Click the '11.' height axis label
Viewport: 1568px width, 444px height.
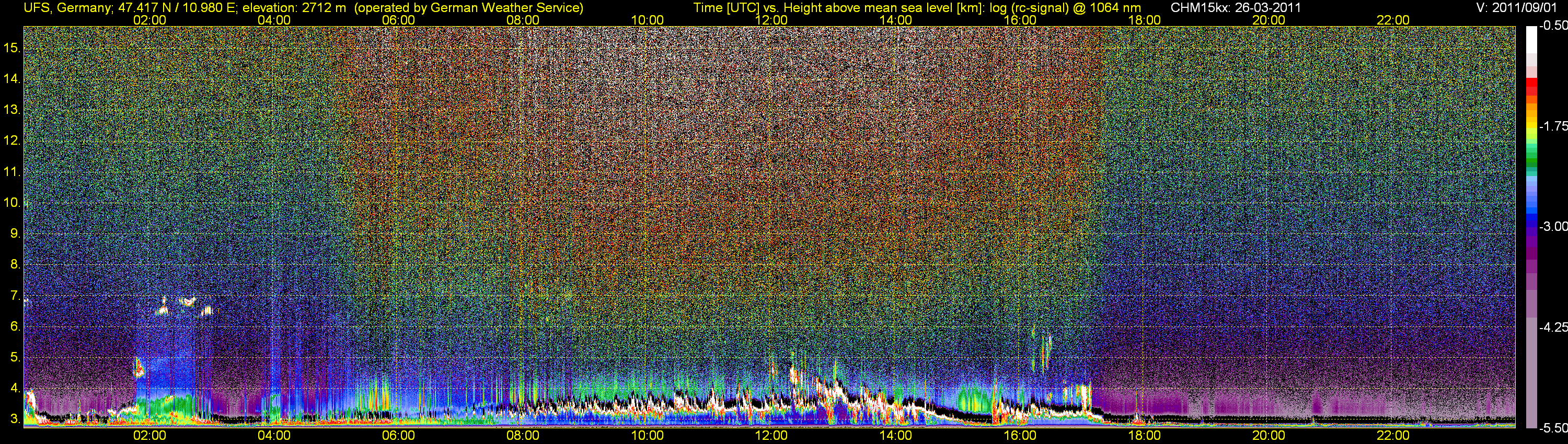[12, 171]
